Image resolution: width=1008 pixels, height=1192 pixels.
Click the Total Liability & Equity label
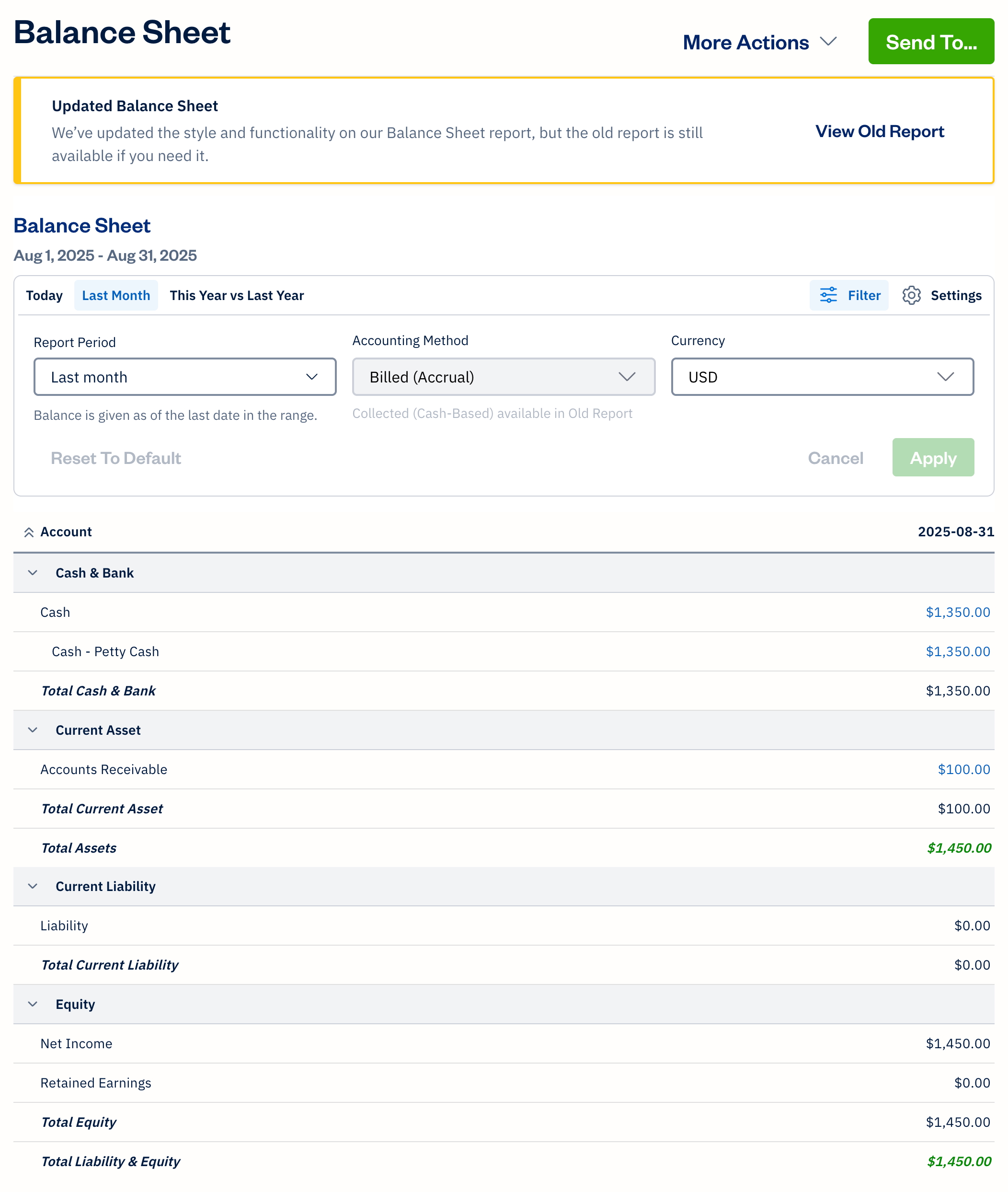(x=110, y=1162)
